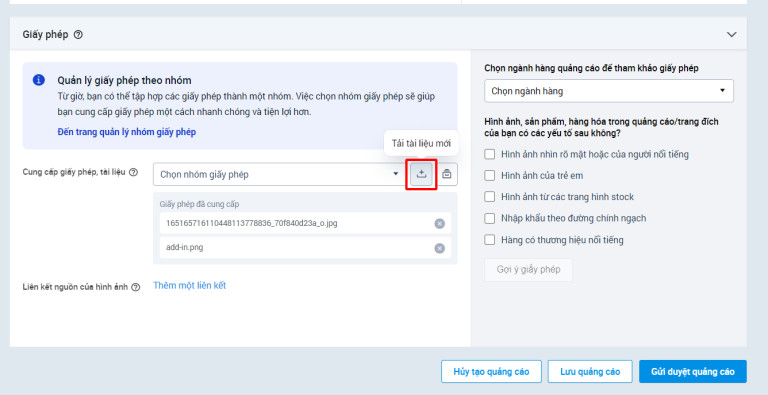Image resolution: width=768 pixels, height=395 pixels.
Task: Select the add-in.png file name
Action: (x=185, y=247)
